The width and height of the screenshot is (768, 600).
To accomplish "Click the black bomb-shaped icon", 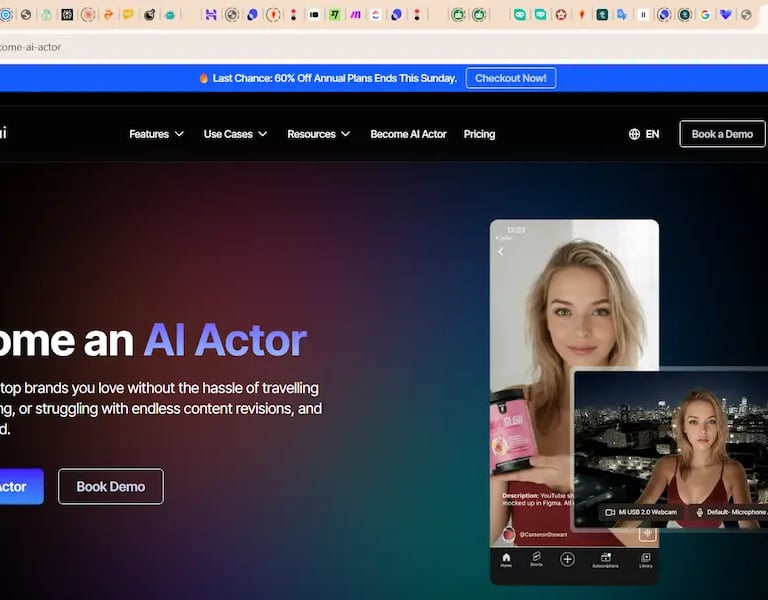I will click(149, 15).
